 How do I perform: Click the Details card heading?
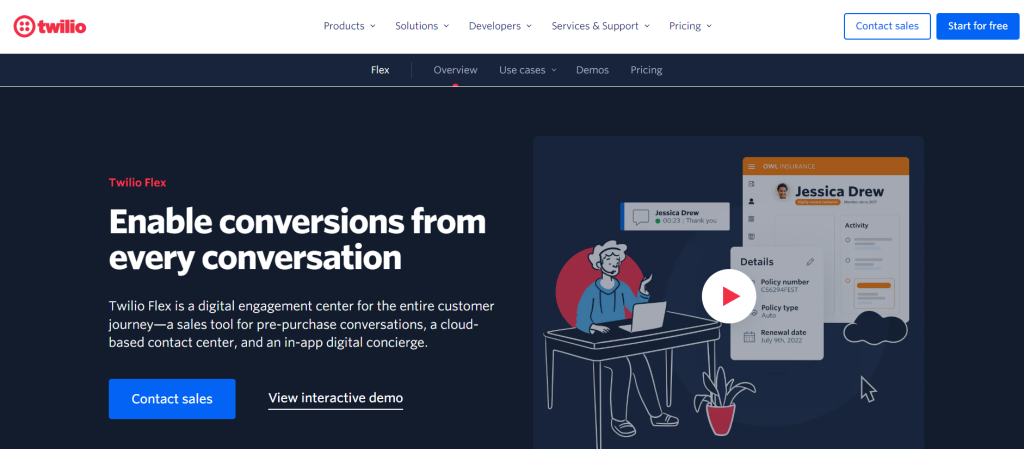757,262
